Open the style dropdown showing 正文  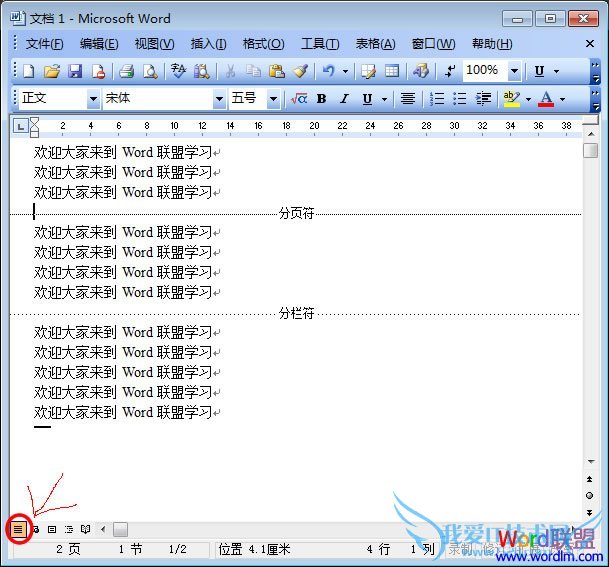[x=93, y=99]
